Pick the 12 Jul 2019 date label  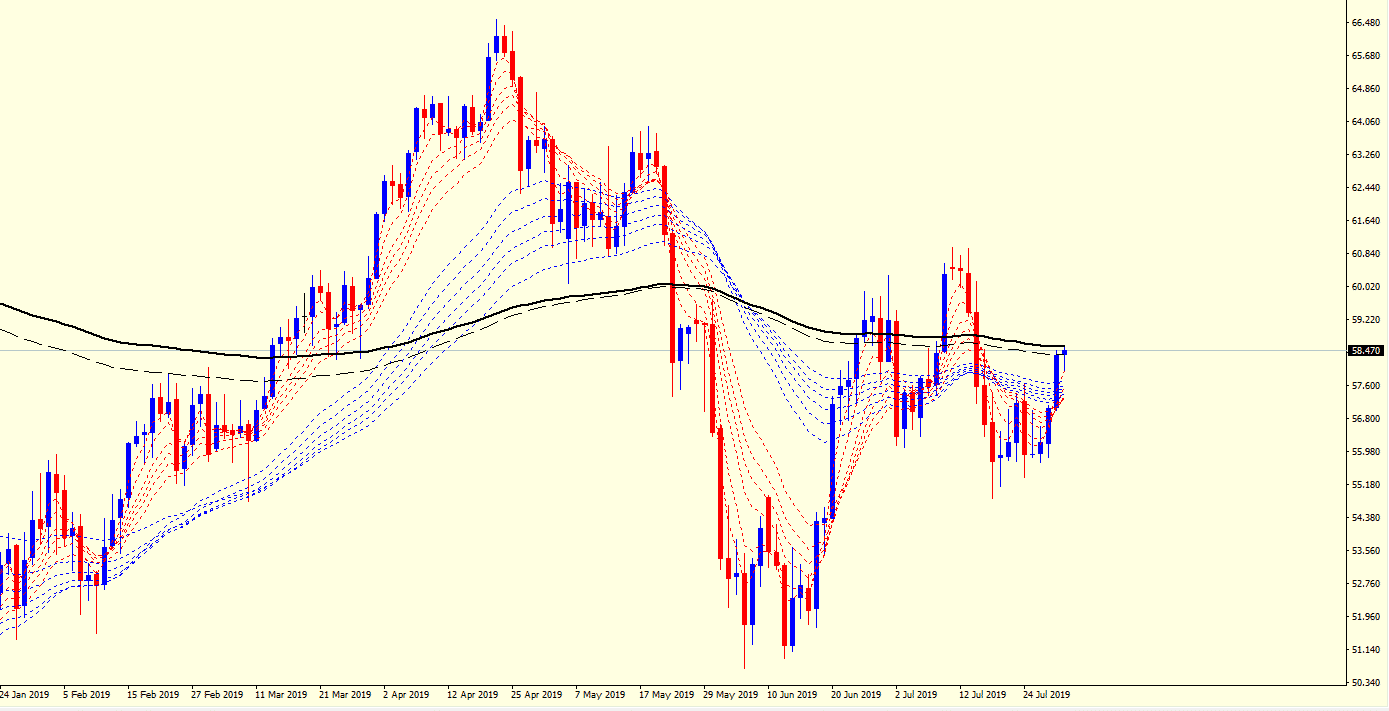click(981, 695)
